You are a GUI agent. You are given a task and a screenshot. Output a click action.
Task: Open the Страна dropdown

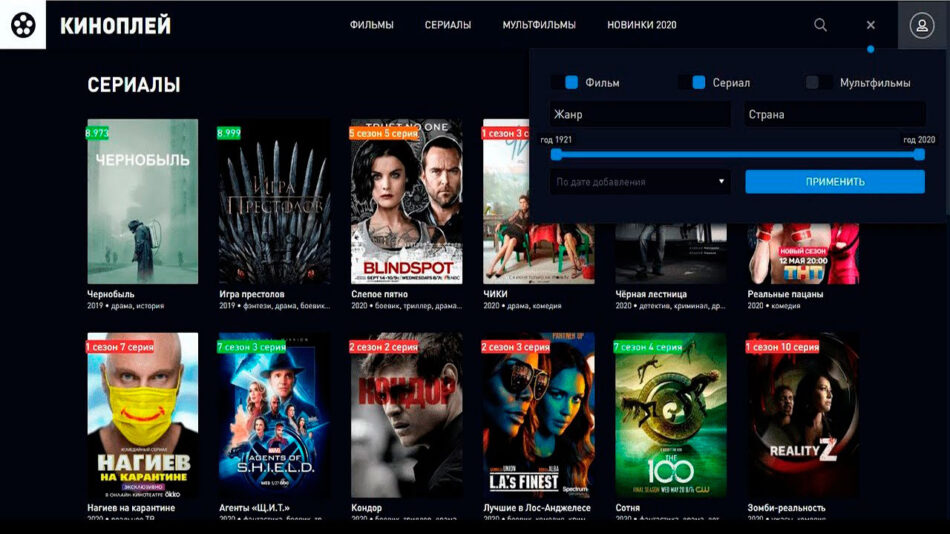tap(833, 115)
